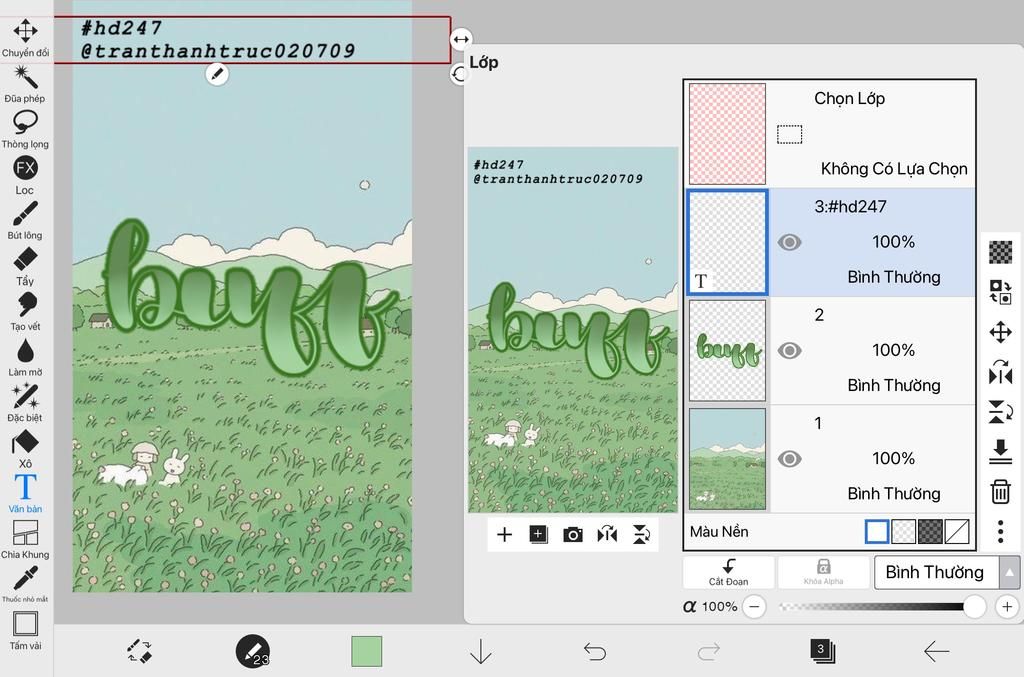Select the Tấm vải canvas tool

tap(25, 631)
